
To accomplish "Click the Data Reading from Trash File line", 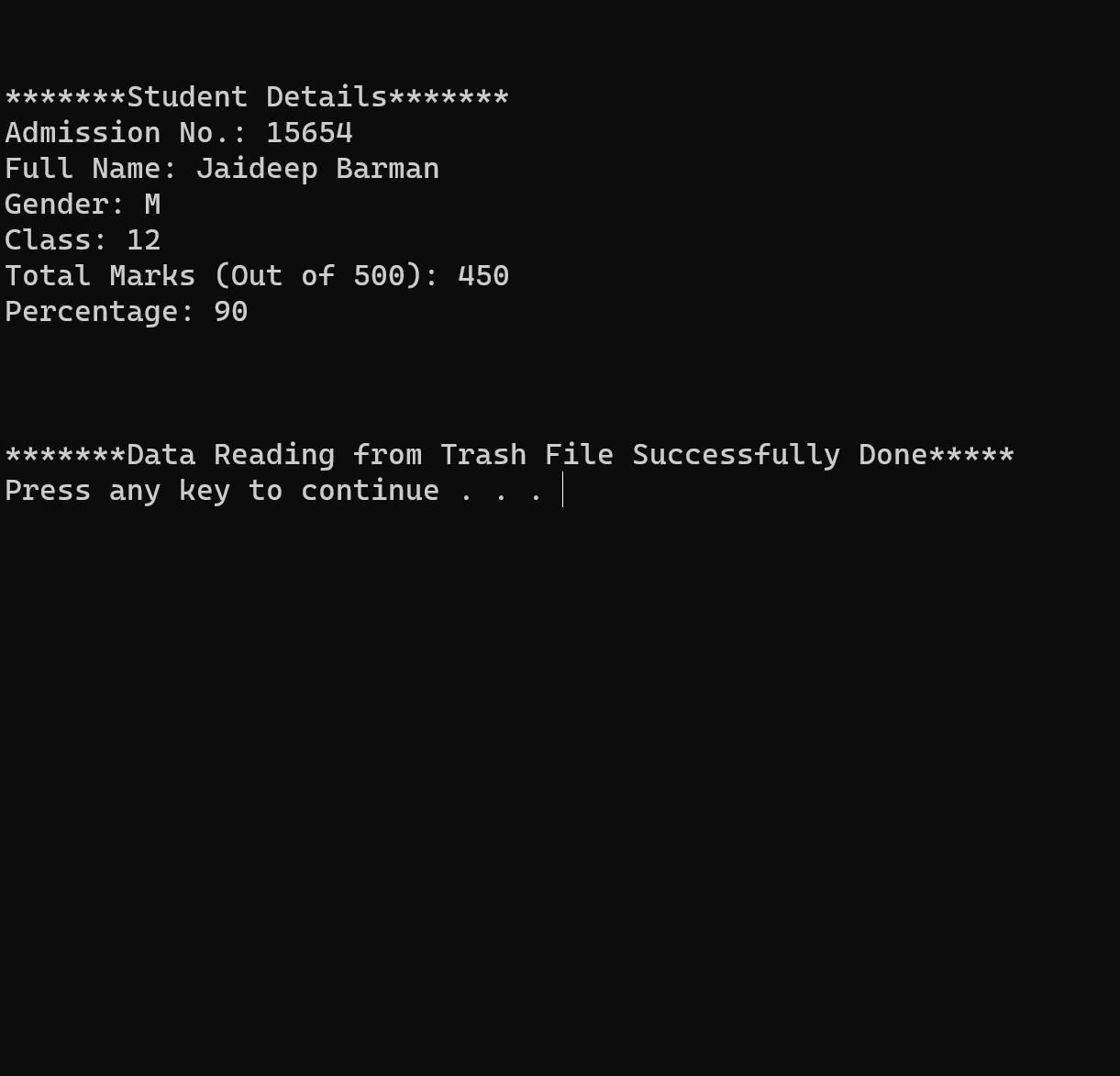I will [510, 455].
